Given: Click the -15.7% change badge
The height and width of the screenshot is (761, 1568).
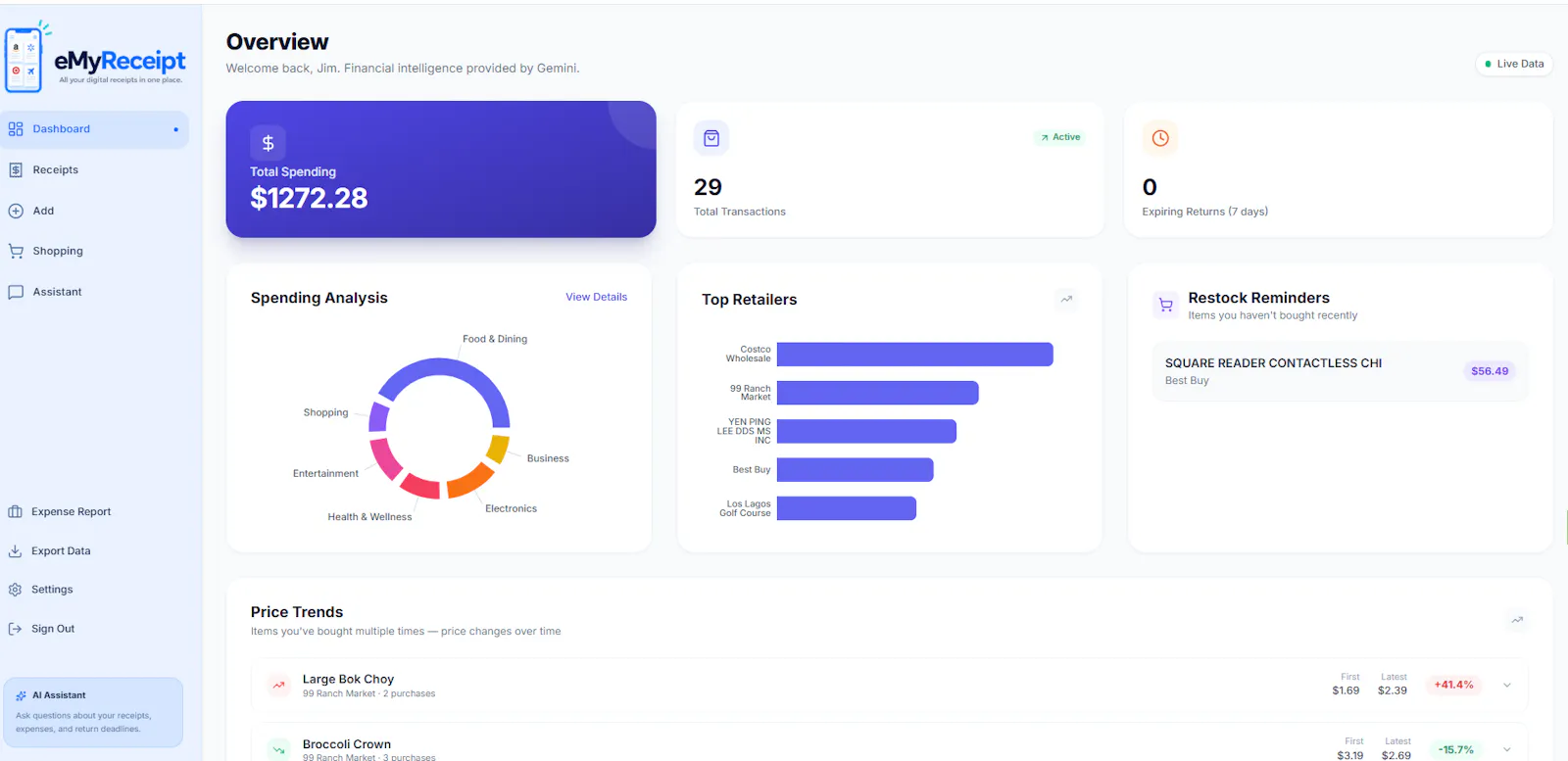Looking at the screenshot, I should tap(1455, 750).
